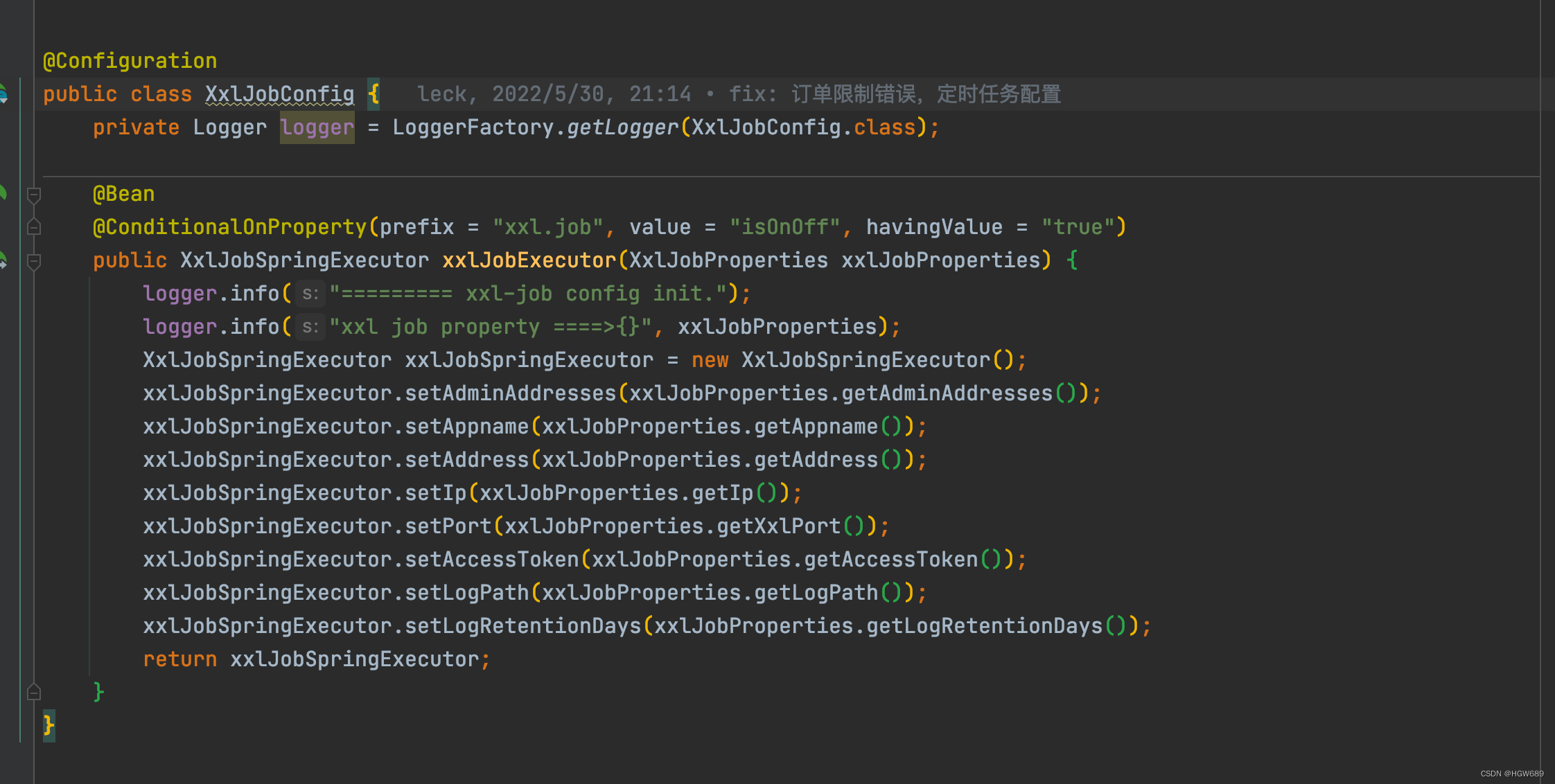Click the italic getLogger method call
The image size is (1555, 784).
point(623,127)
